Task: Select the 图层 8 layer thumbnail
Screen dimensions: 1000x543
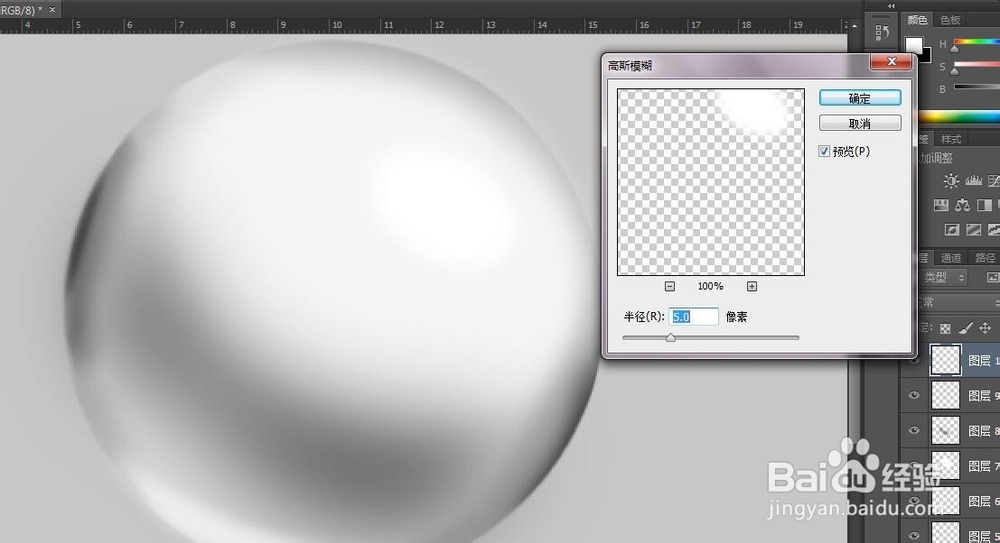Action: (x=945, y=431)
